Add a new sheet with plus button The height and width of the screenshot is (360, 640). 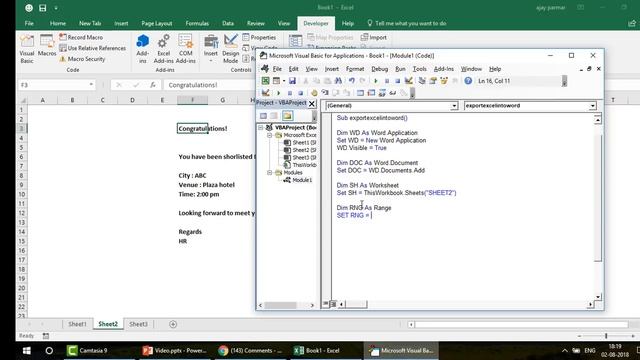[x=173, y=324]
